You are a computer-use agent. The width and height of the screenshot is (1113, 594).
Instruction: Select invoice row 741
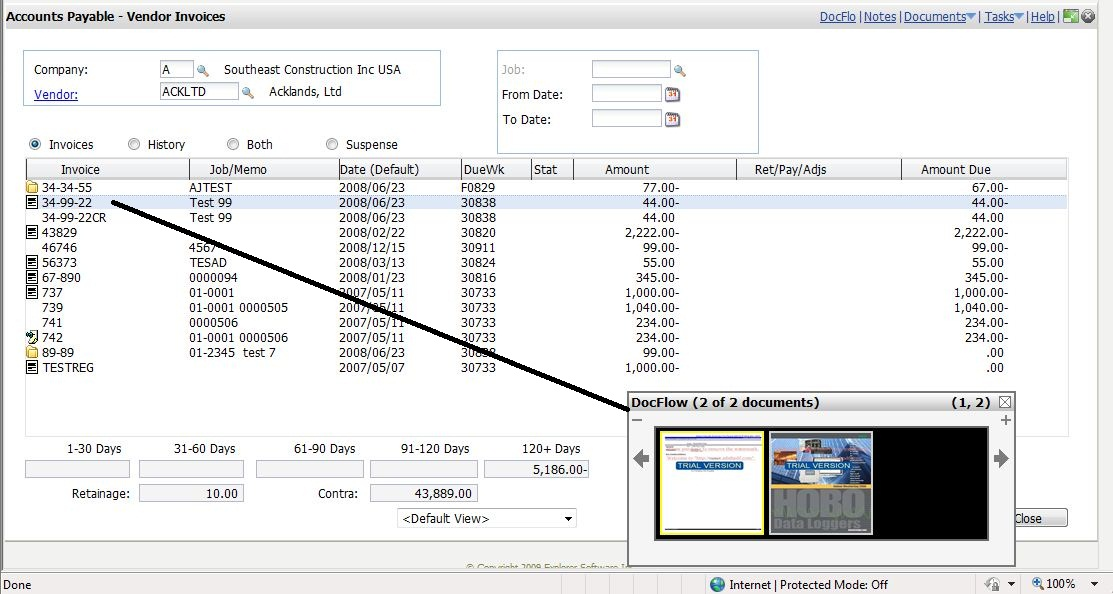point(547,322)
